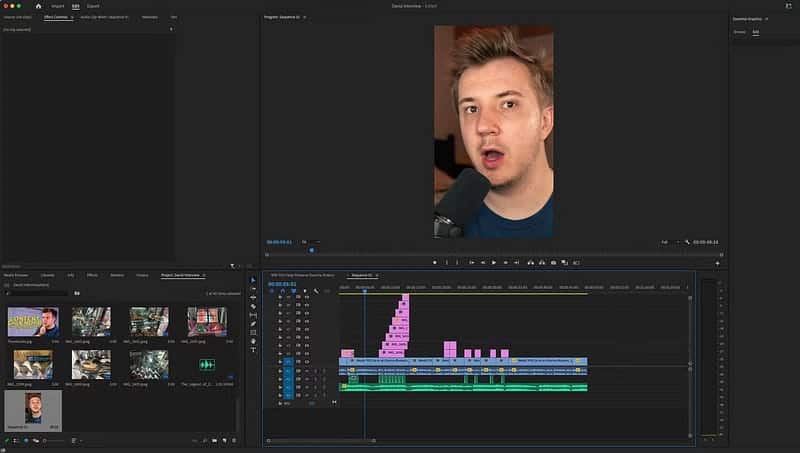Click the Edit tab in Essential Graphics

coord(756,32)
